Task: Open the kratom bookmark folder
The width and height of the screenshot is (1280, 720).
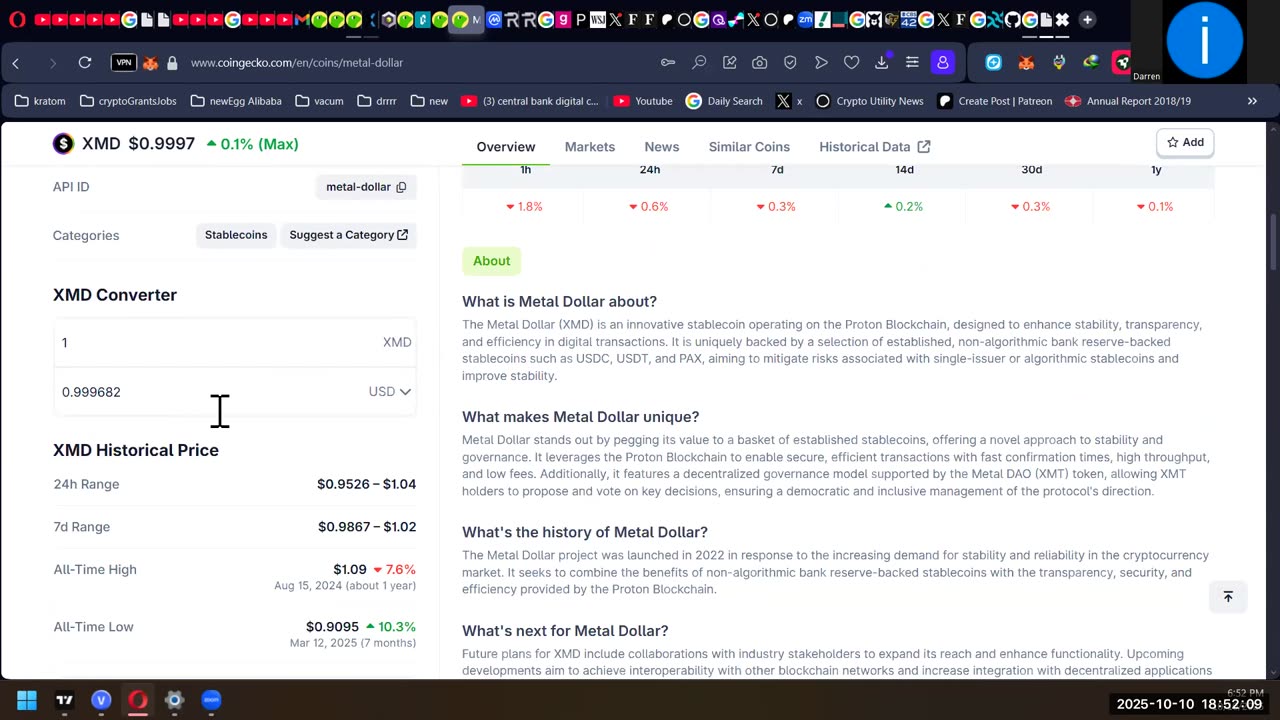Action: tap(41, 101)
